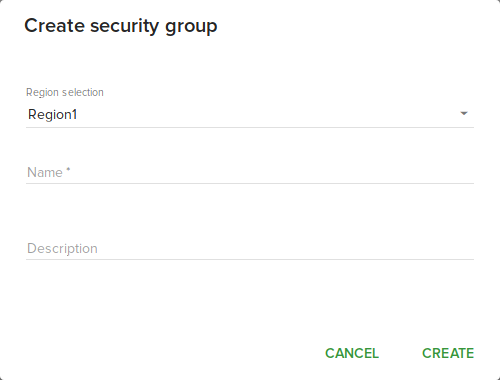Click into the Description text field
Viewport: 500px width, 380px height.
tap(250, 249)
